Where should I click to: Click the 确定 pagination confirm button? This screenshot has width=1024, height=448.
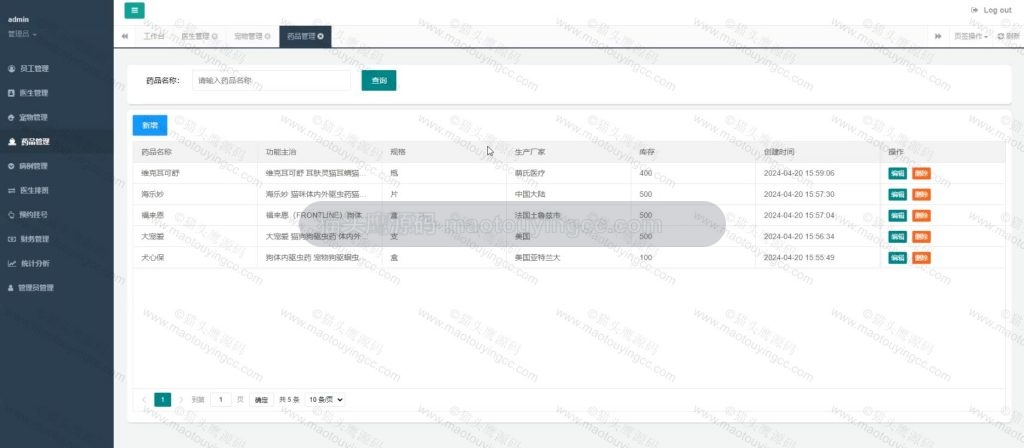(261, 400)
